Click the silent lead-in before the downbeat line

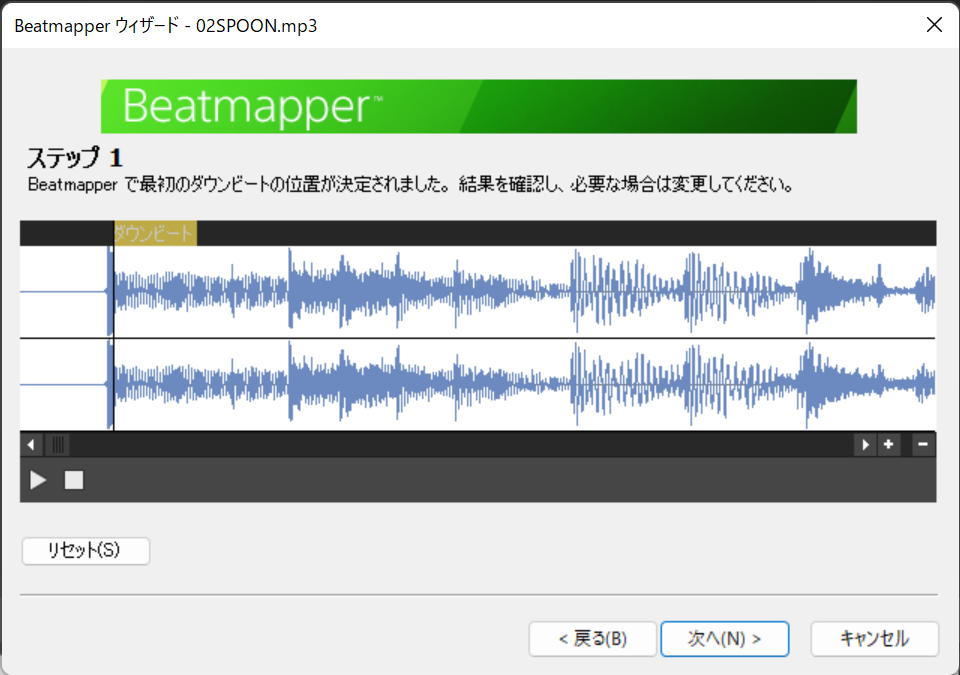pyautogui.click(x=66, y=338)
